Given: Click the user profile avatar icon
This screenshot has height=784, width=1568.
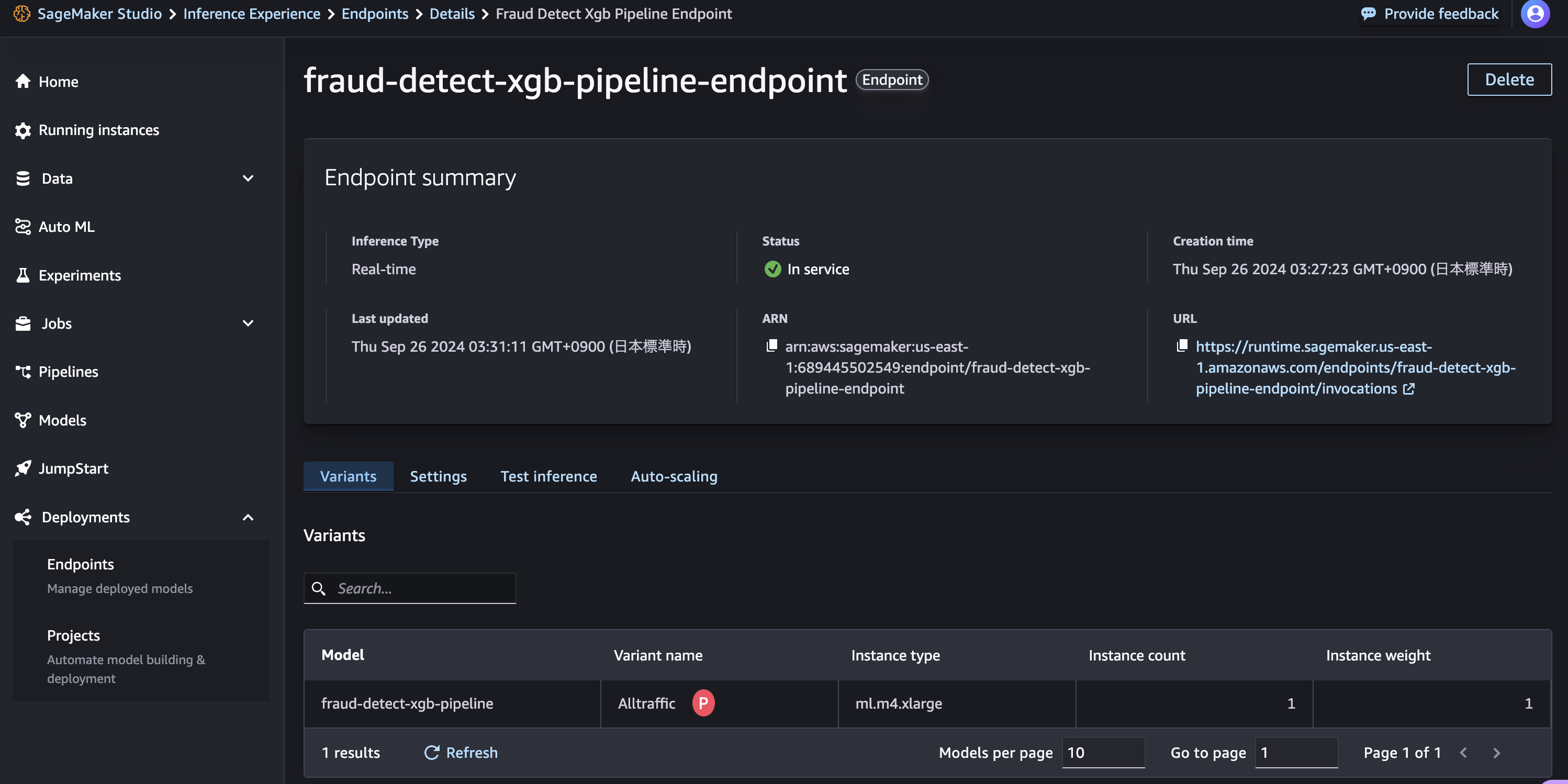Looking at the screenshot, I should [1535, 14].
